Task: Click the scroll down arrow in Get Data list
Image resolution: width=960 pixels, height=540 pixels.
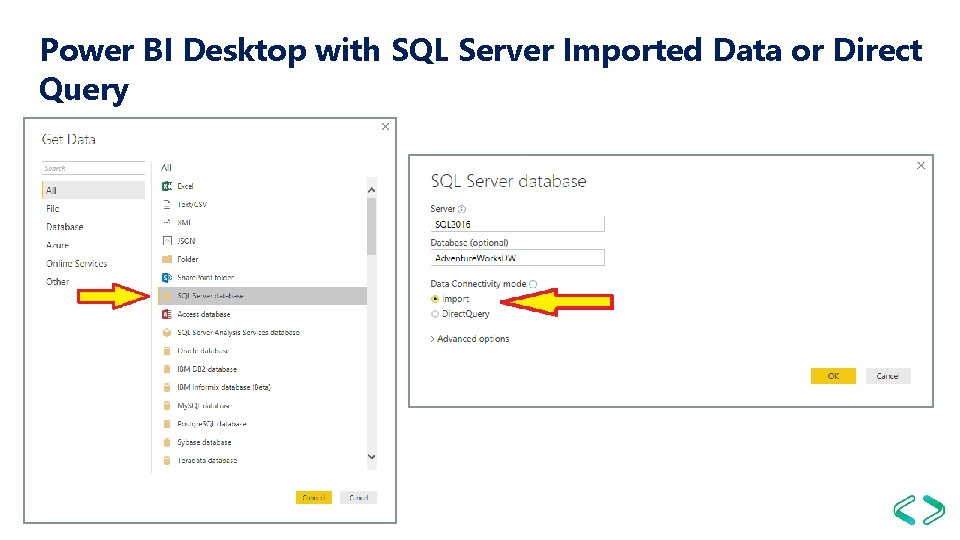Action: point(371,457)
